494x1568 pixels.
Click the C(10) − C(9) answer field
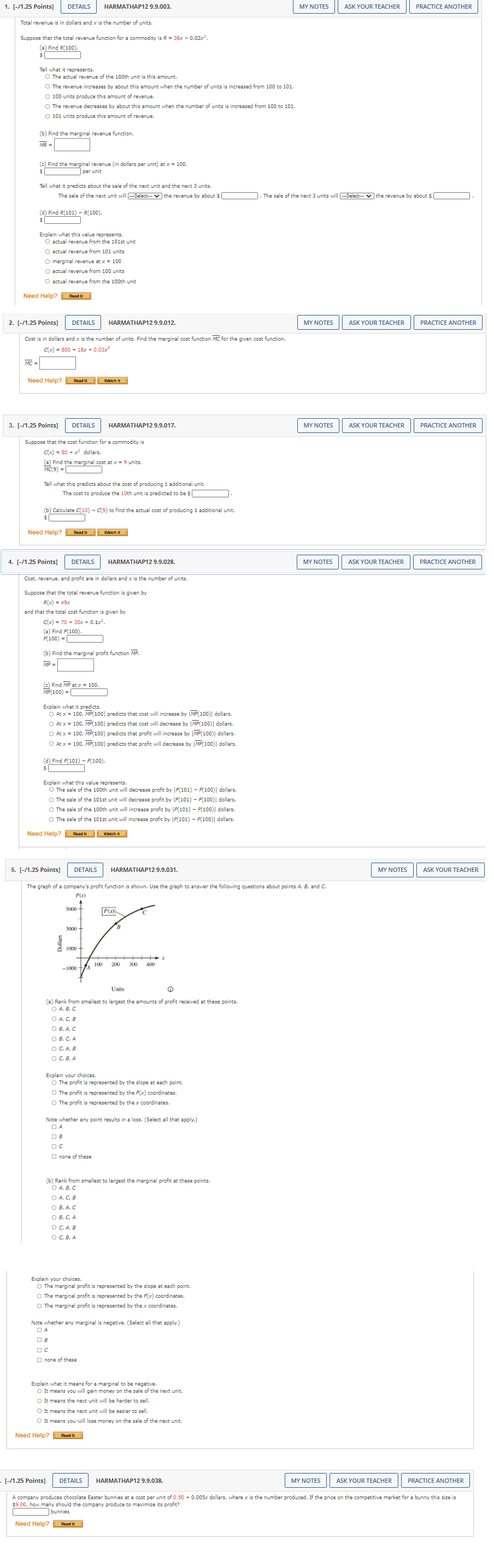[67, 518]
